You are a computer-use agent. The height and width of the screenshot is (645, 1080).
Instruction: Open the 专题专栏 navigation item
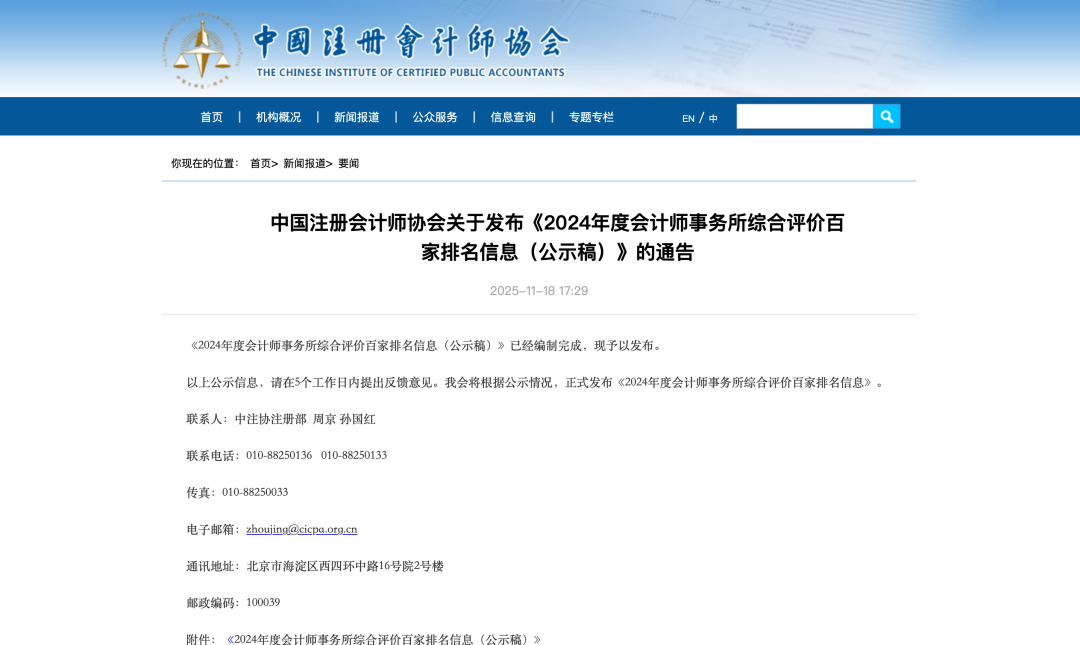click(591, 117)
